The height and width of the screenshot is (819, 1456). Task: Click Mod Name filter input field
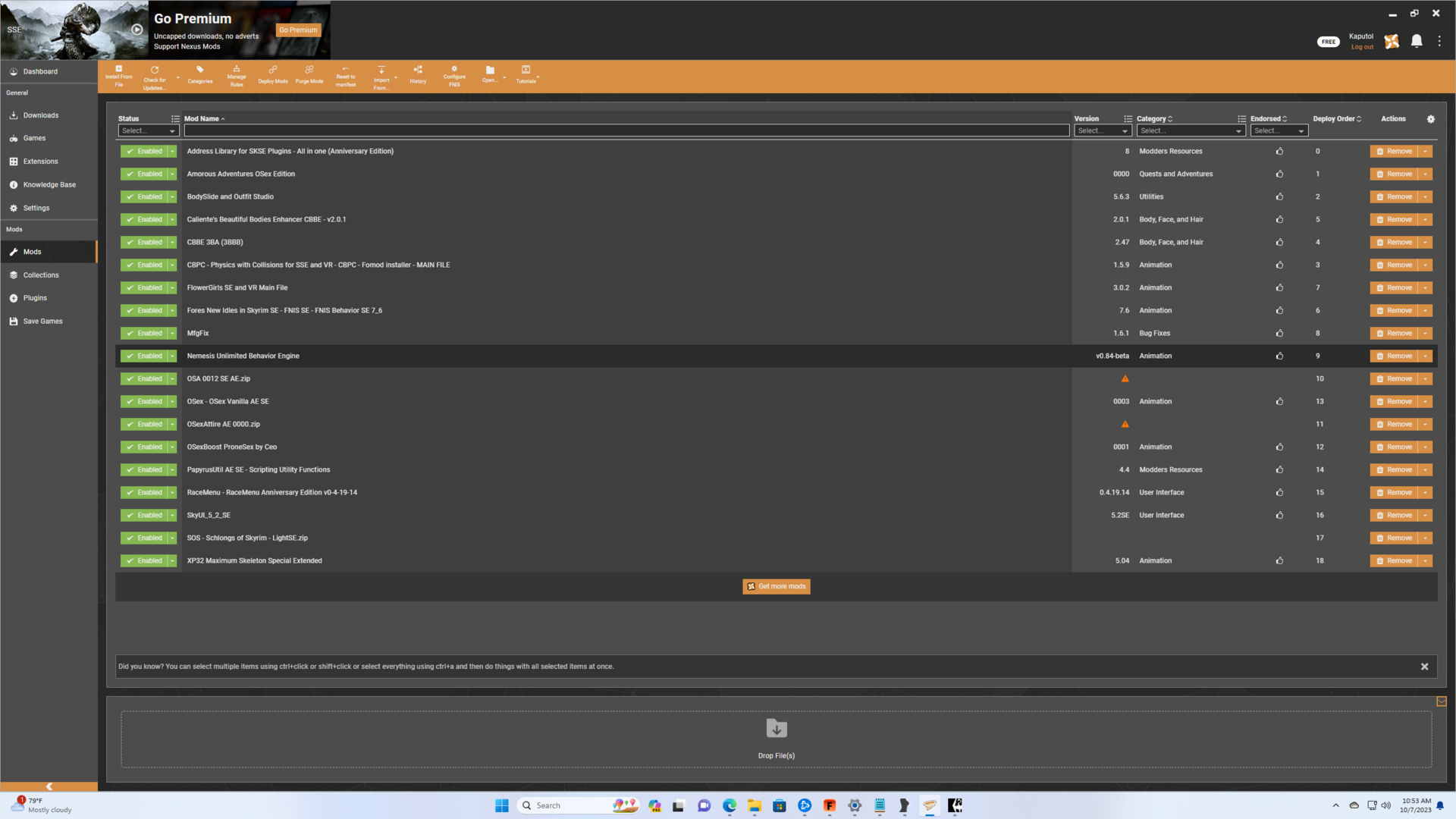[x=626, y=130]
